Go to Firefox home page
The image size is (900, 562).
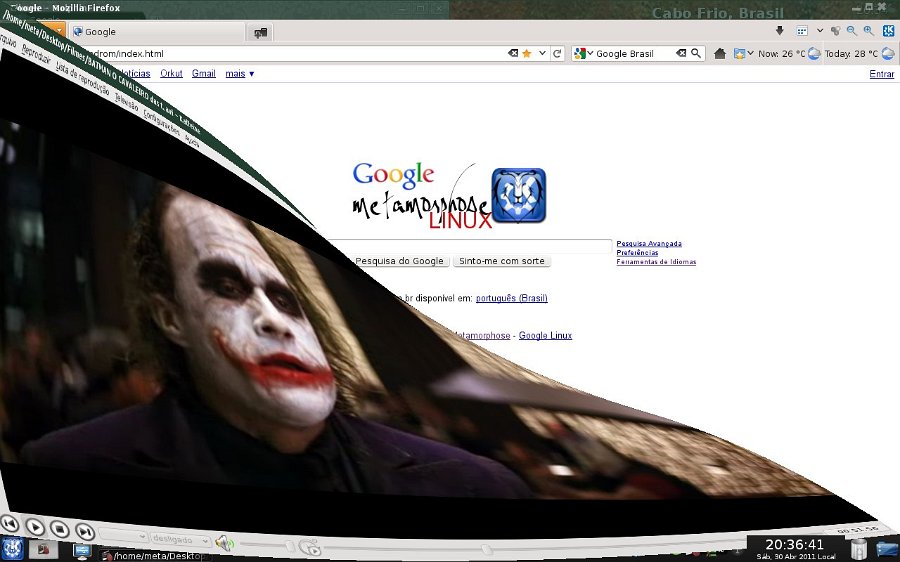pyautogui.click(x=720, y=53)
